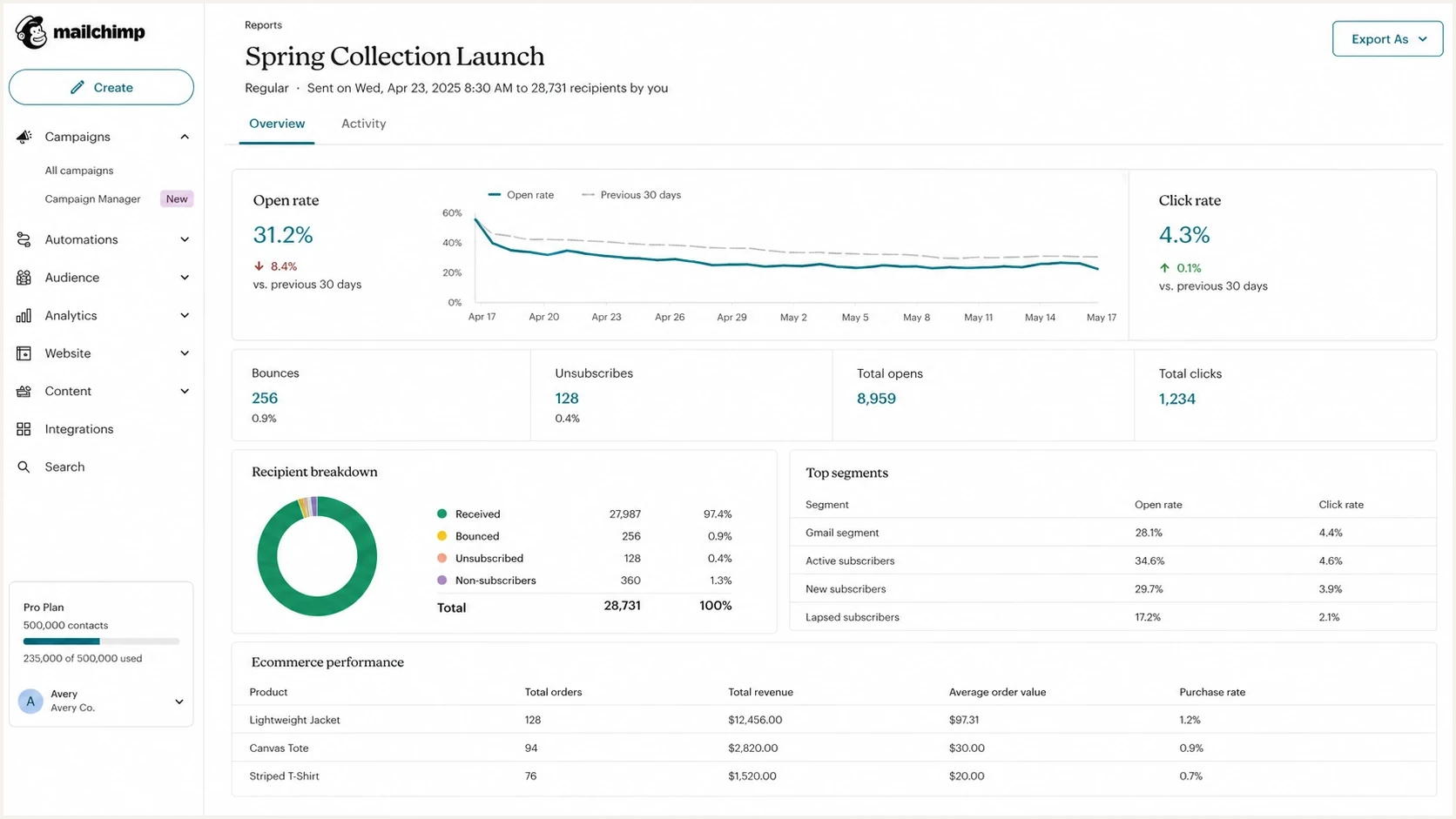
Task: Click the open rate line chart
Action: [x=787, y=258]
